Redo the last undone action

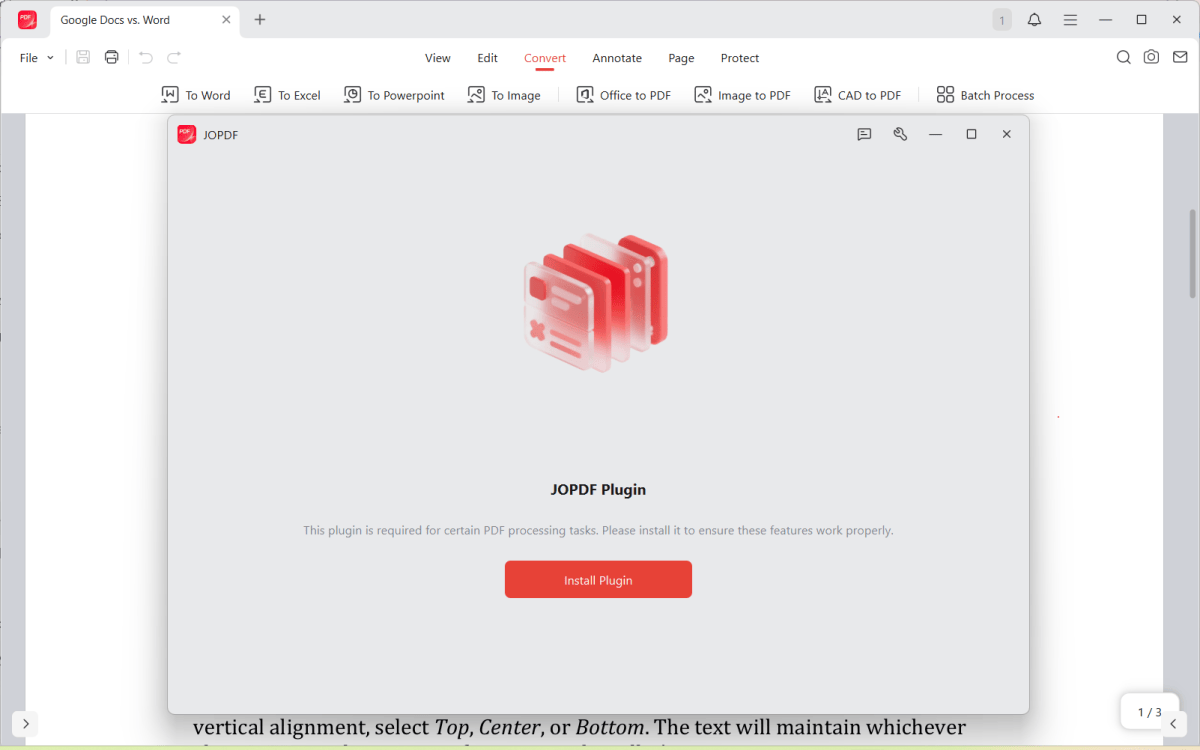pos(174,58)
